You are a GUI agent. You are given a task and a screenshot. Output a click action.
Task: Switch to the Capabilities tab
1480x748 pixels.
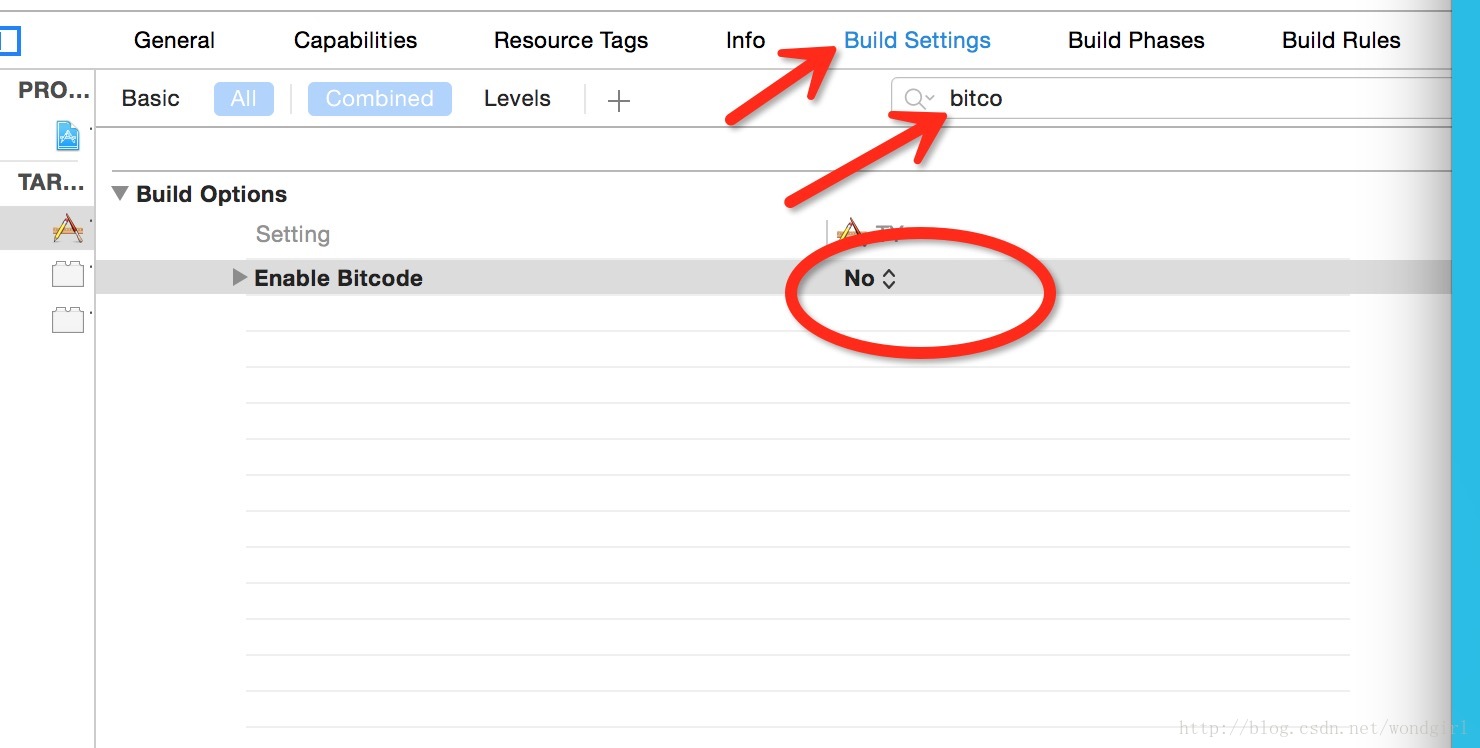tap(355, 41)
